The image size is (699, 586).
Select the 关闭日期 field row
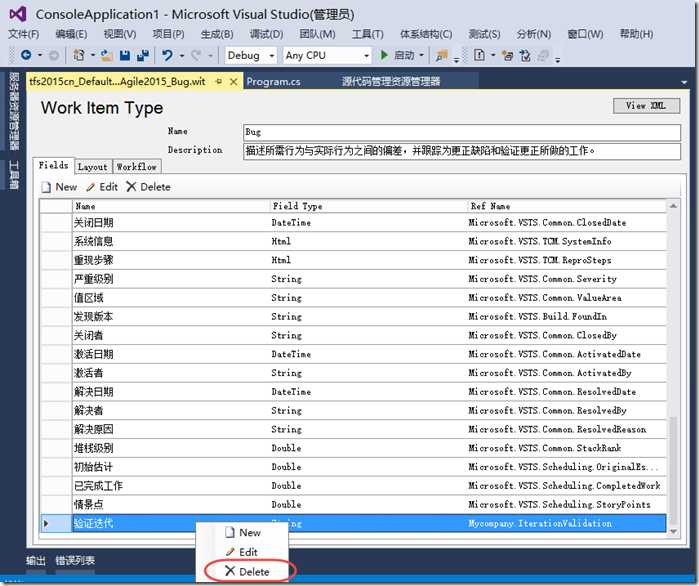coord(354,222)
